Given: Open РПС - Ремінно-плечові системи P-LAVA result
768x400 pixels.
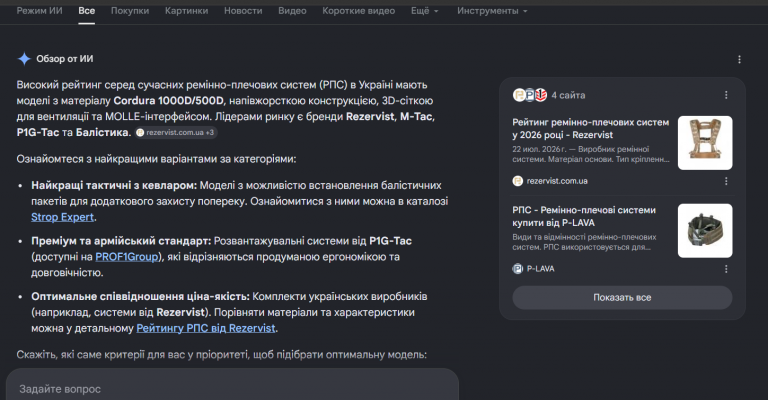Looking at the screenshot, I should 584,216.
